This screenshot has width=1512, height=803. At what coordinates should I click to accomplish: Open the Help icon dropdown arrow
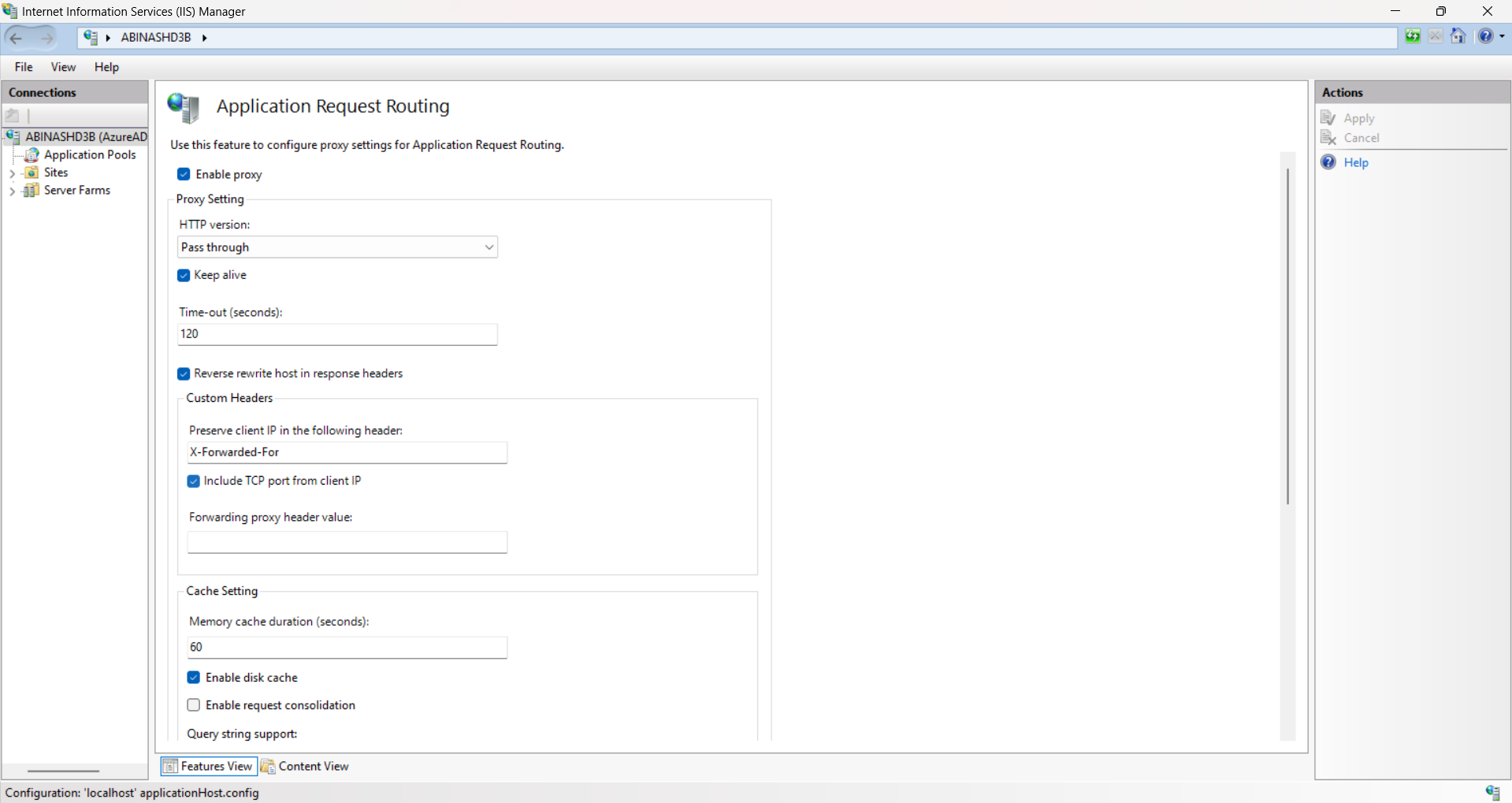1502,36
